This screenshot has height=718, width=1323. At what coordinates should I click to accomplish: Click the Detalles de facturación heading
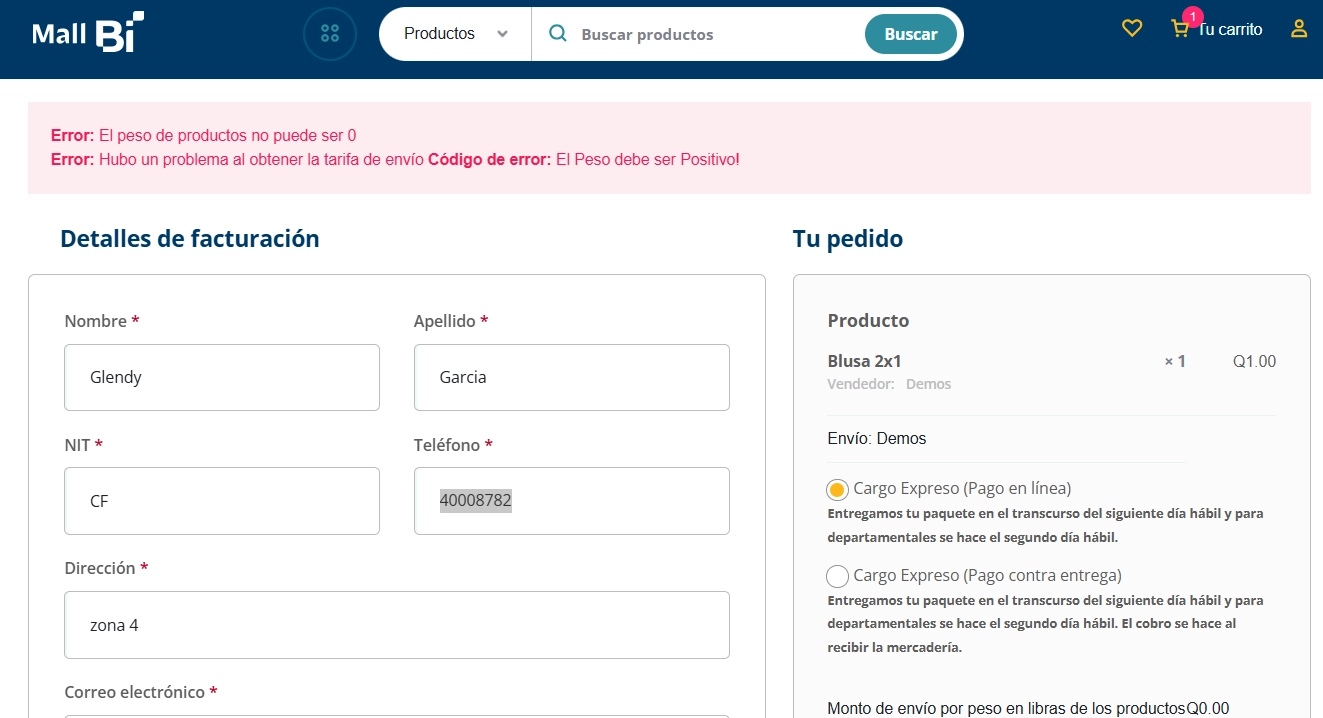(x=190, y=238)
